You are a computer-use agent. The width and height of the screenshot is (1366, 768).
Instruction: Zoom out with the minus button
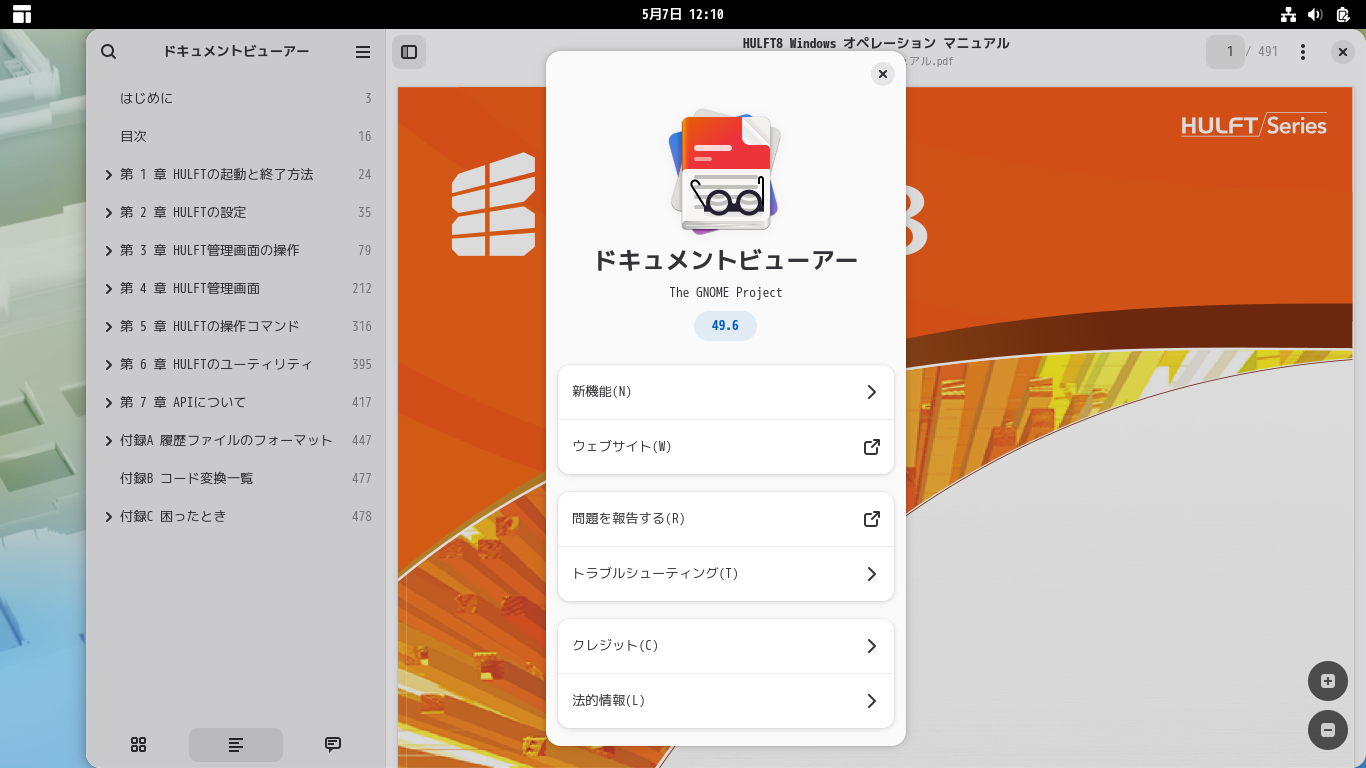pos(1328,730)
